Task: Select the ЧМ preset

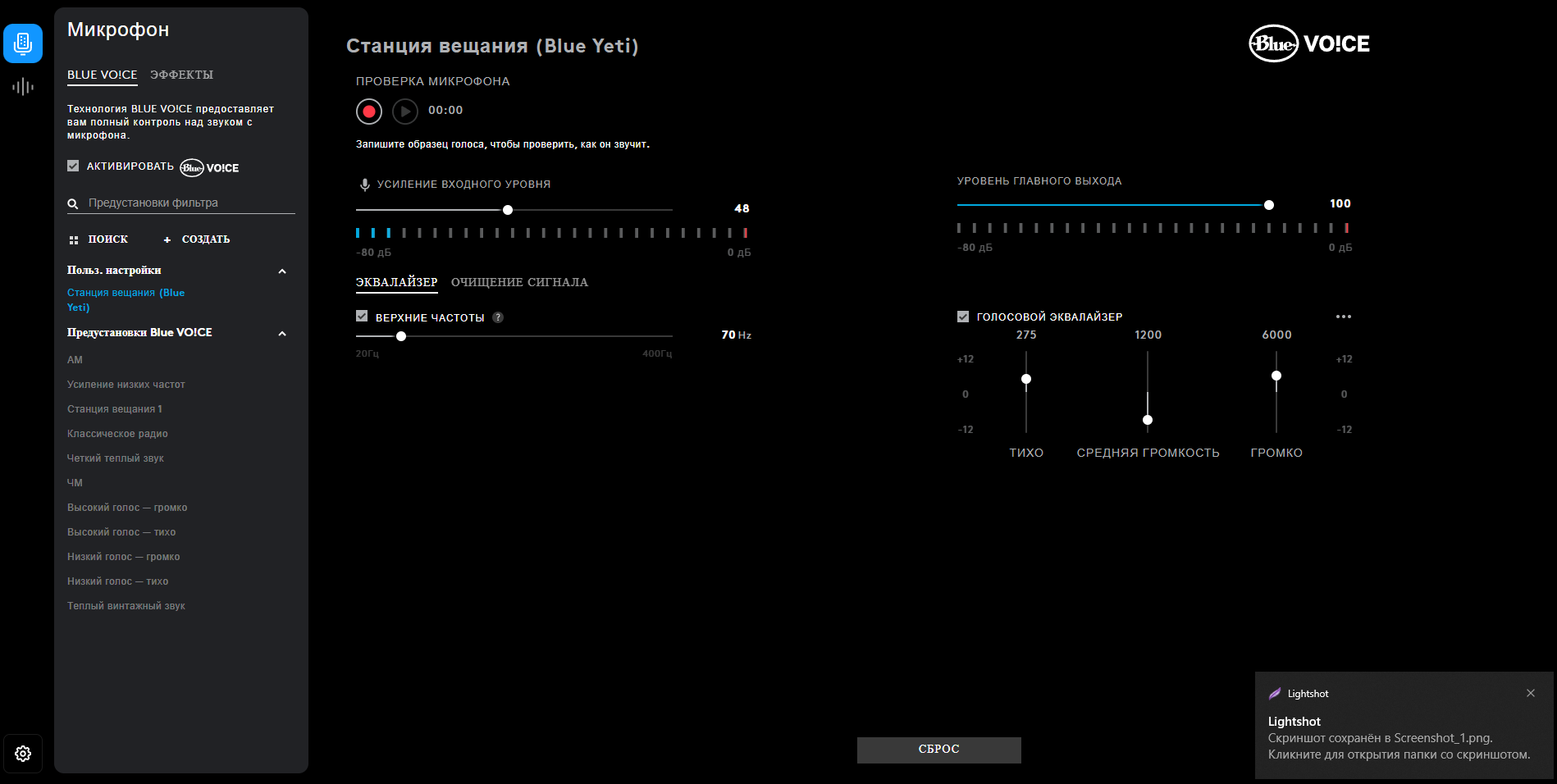Action: tap(75, 483)
